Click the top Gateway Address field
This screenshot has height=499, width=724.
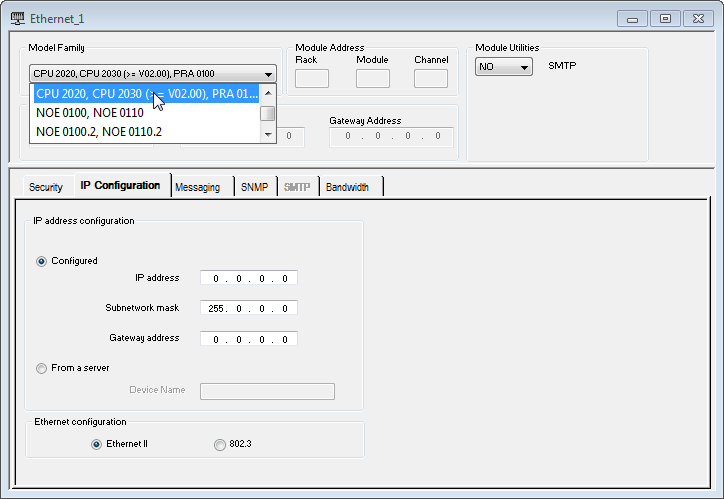point(392,137)
